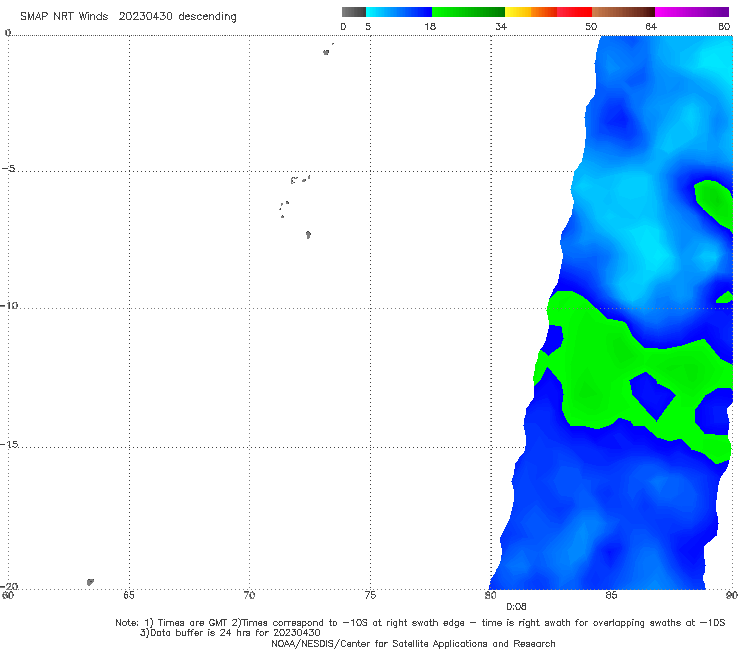Click the "75" longitude axis label
Viewport: 740px width, 650px height.
(370, 596)
